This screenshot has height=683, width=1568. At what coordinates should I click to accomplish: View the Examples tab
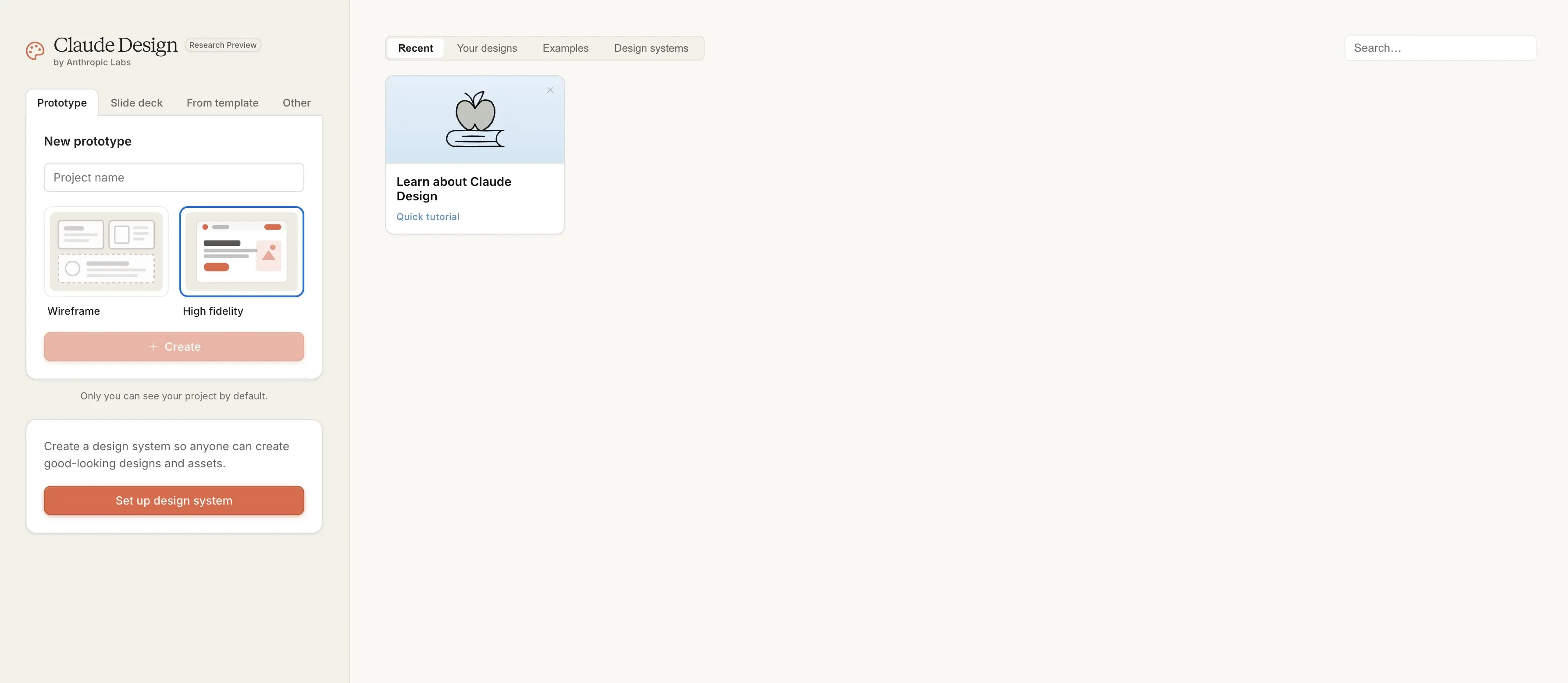coord(566,48)
